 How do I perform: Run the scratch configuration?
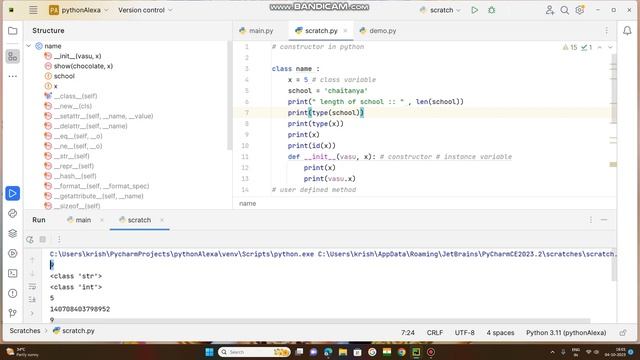[x=474, y=10]
